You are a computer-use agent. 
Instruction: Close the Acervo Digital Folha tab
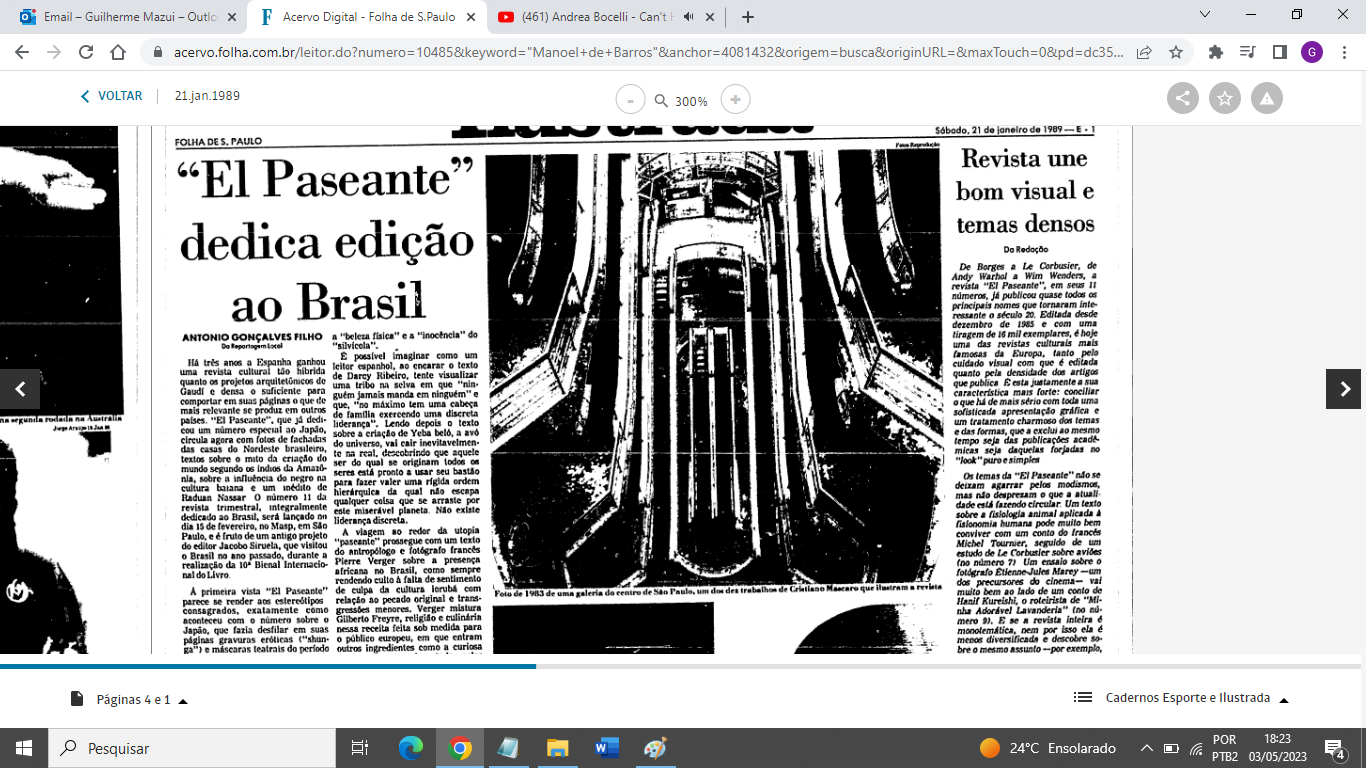point(470,17)
